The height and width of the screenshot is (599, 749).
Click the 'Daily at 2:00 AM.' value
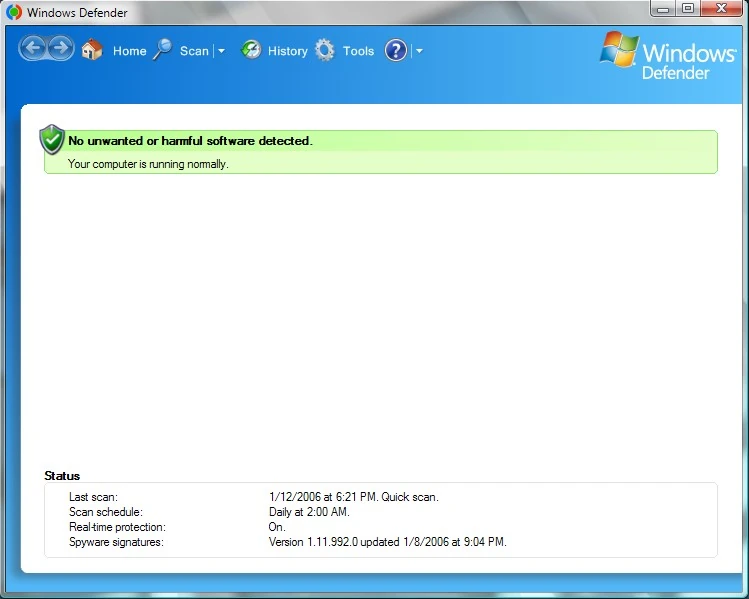click(309, 512)
